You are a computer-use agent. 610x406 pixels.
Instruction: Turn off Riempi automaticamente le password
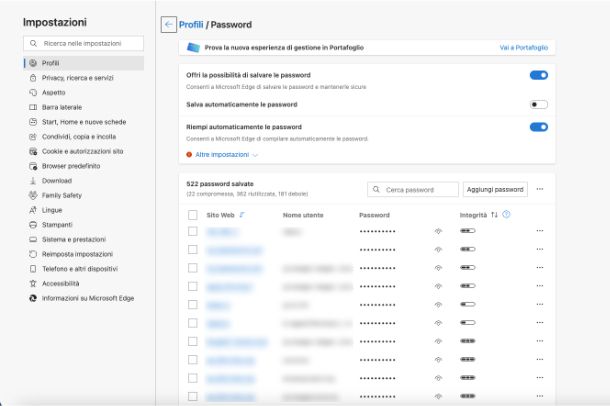point(539,127)
